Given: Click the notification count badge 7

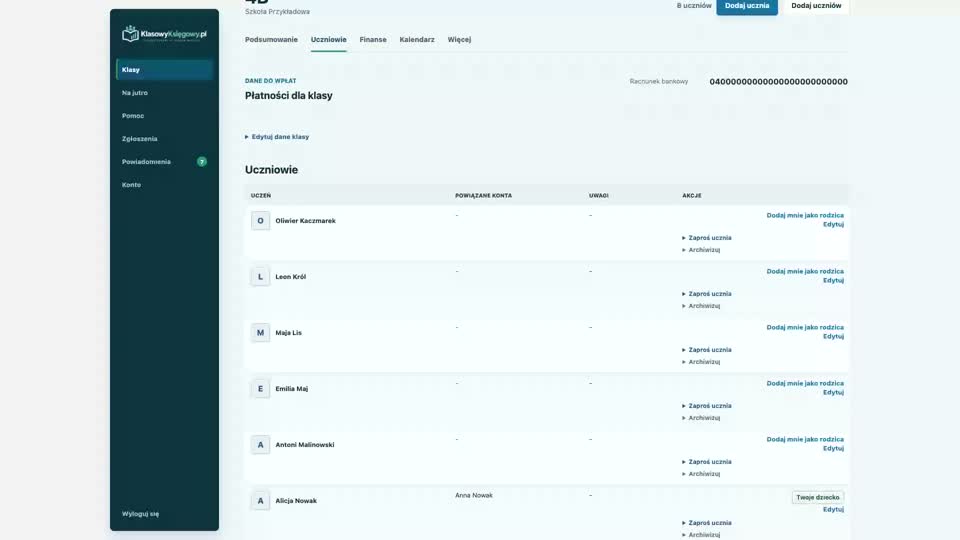Looking at the screenshot, I should [201, 162].
